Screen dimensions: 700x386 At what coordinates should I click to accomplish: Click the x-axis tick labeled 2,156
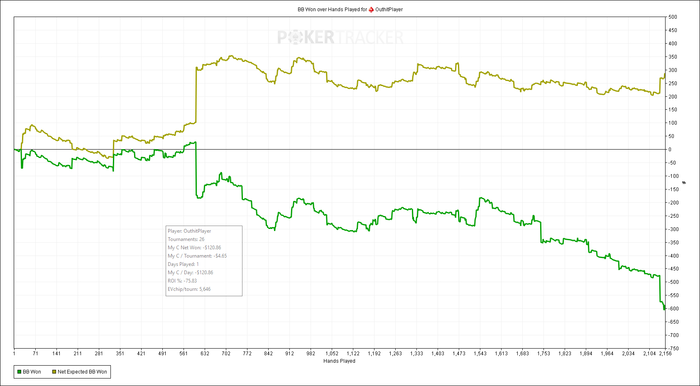665,353
